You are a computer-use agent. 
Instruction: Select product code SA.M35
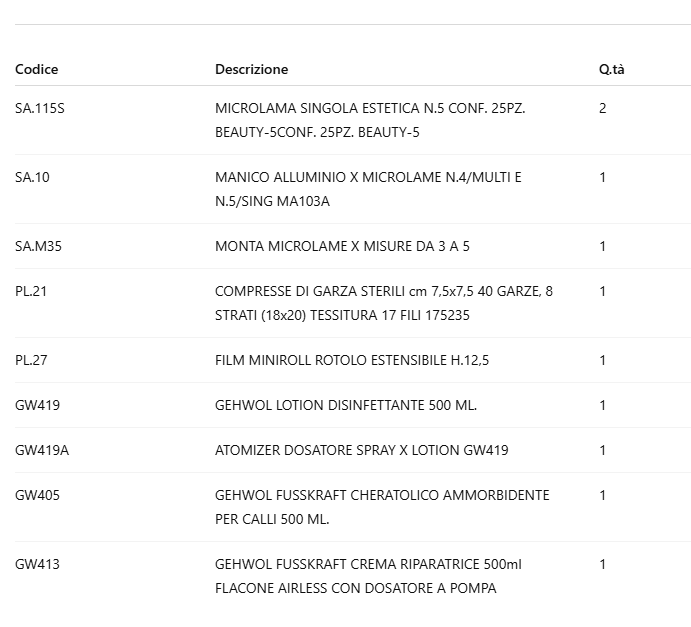pyautogui.click(x=37, y=246)
